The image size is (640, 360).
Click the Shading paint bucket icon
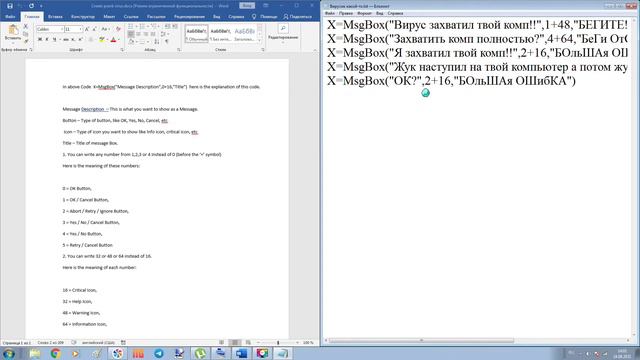[x=131, y=41]
